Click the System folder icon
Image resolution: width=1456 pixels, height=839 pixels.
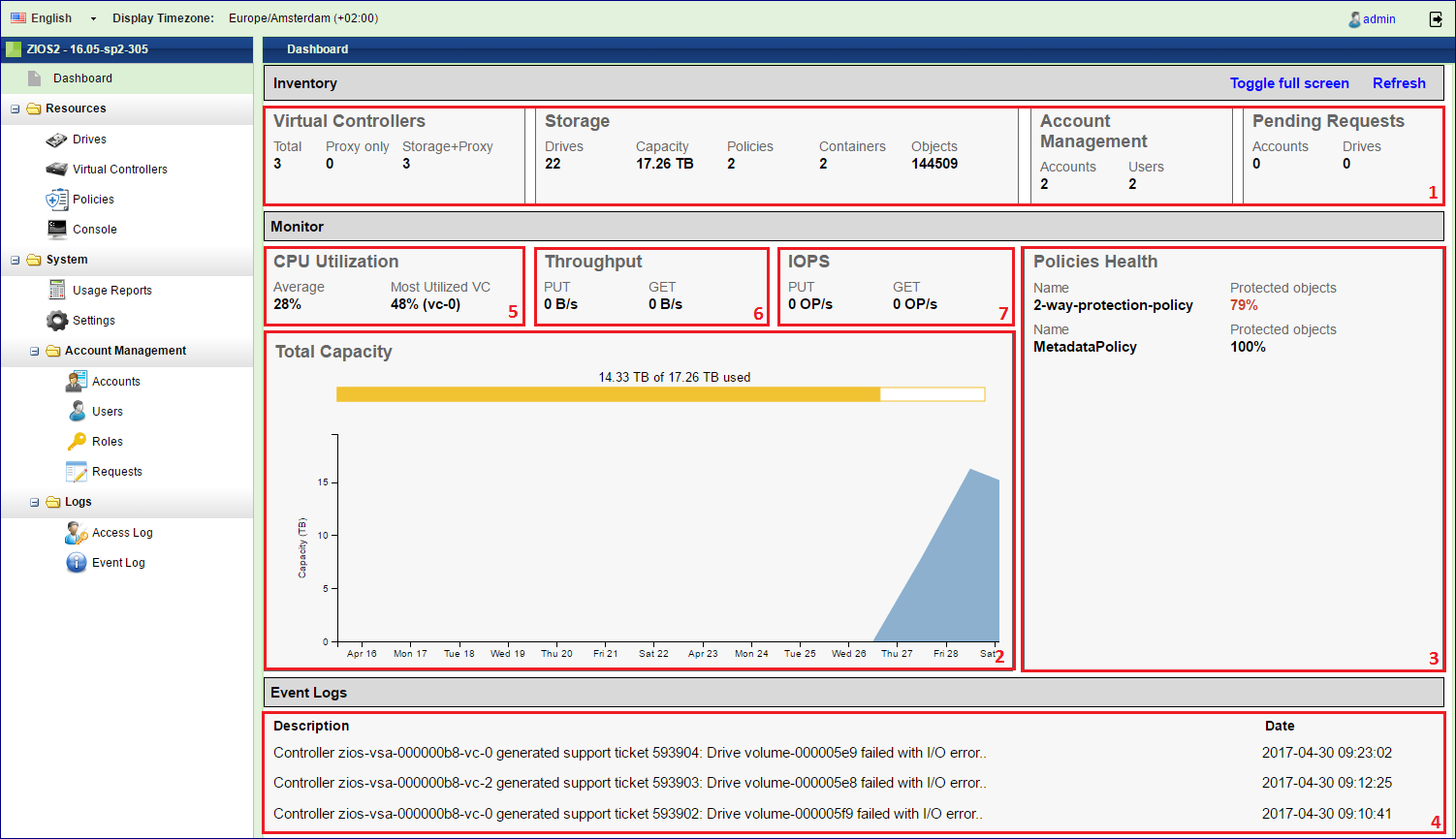point(34,260)
